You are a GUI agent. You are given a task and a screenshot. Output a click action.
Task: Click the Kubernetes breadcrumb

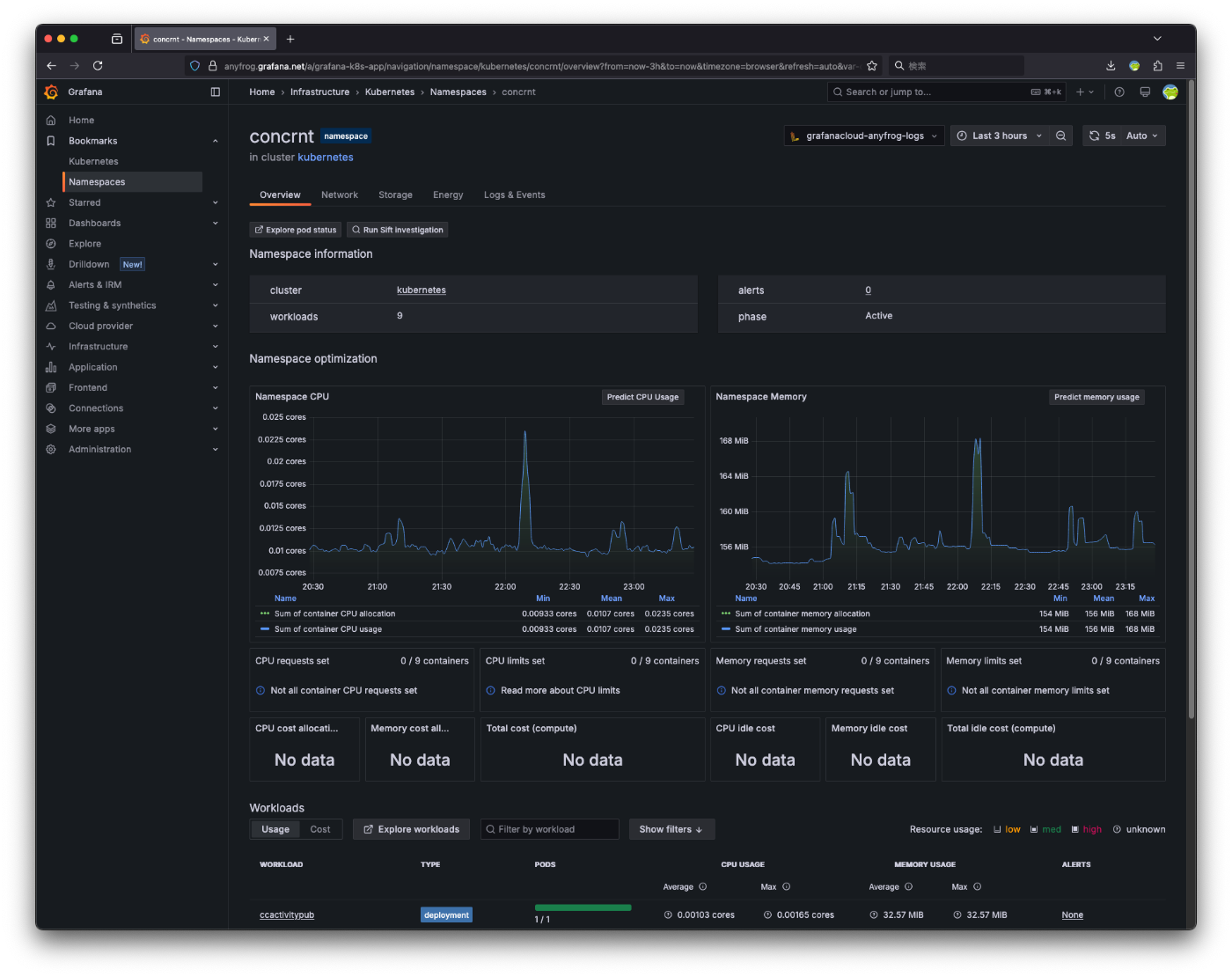point(390,92)
